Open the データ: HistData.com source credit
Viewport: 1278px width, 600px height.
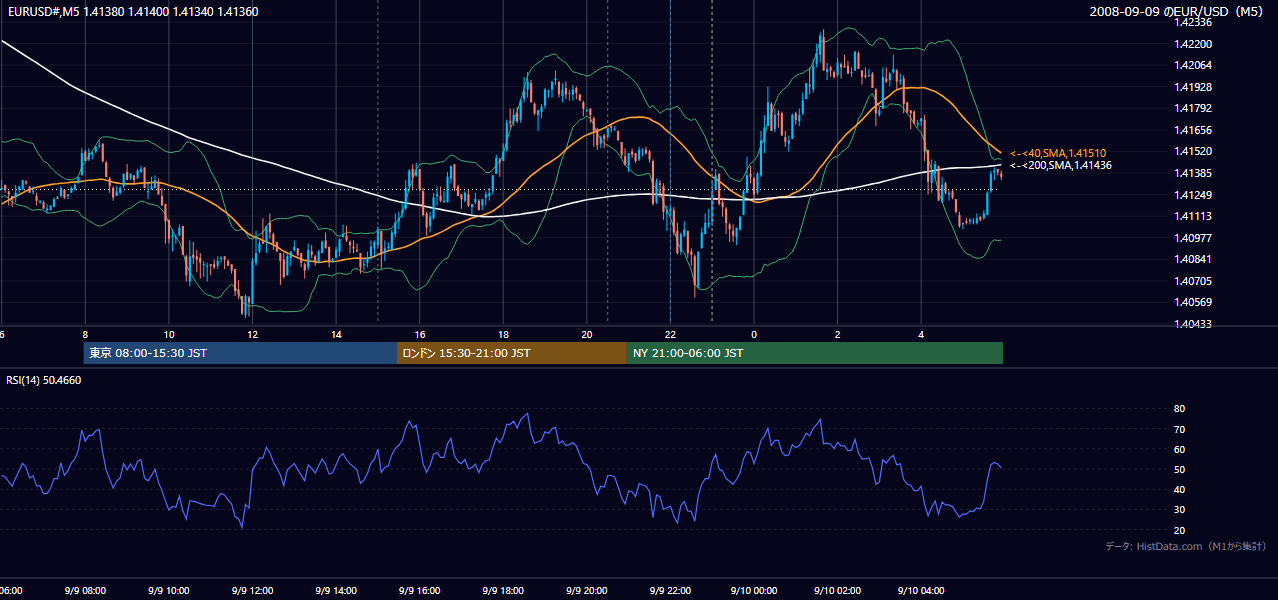(x=1186, y=546)
